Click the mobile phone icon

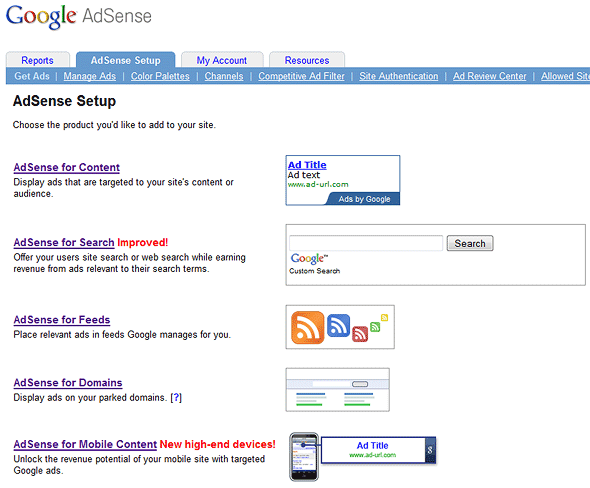(304, 457)
